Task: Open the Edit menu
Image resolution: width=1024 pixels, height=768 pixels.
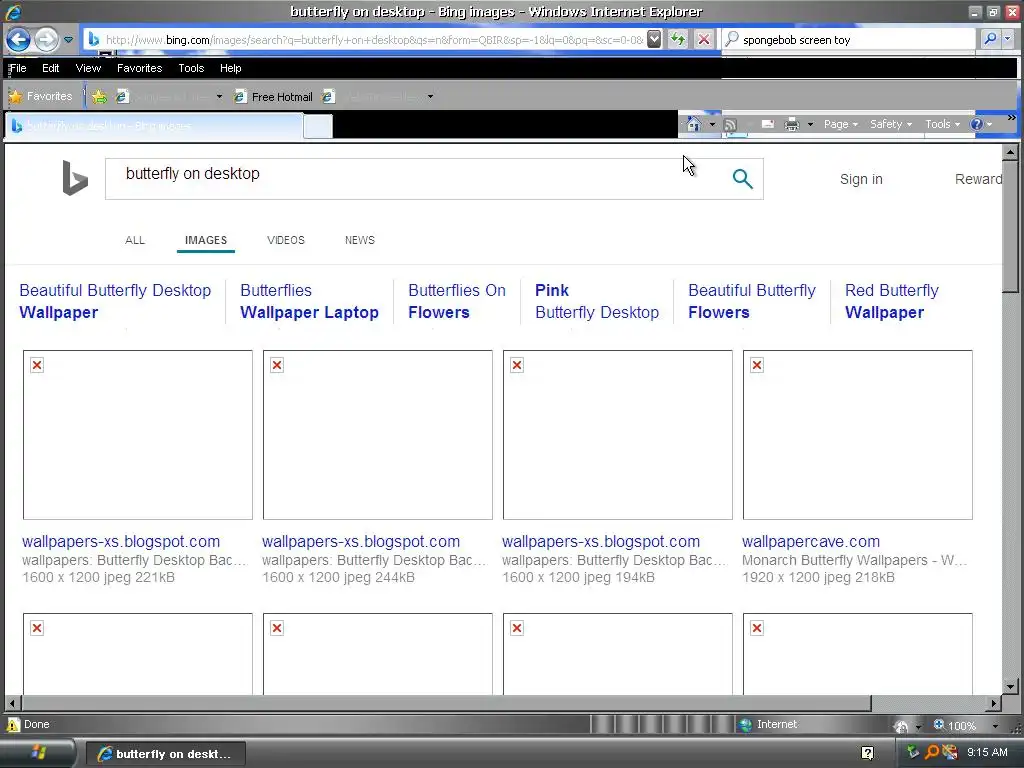Action: point(50,68)
